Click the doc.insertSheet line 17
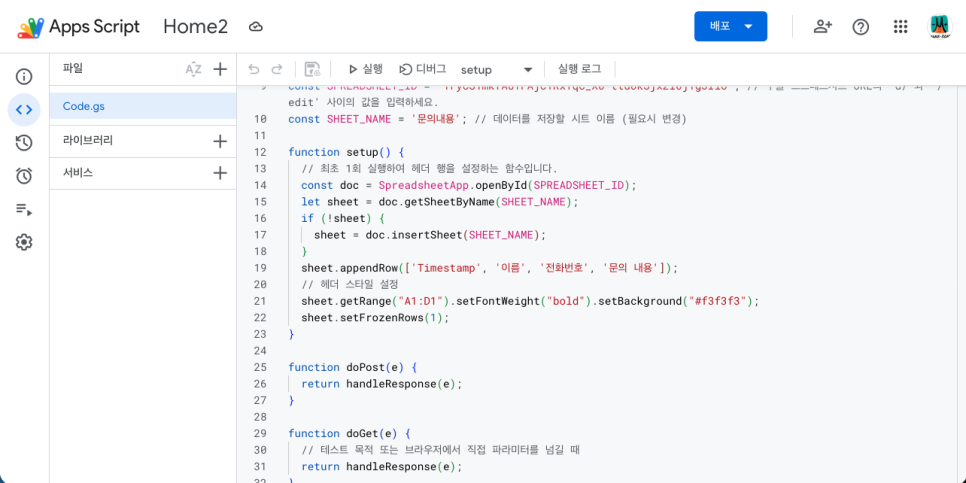This screenshot has width=966, height=483. coord(430,235)
